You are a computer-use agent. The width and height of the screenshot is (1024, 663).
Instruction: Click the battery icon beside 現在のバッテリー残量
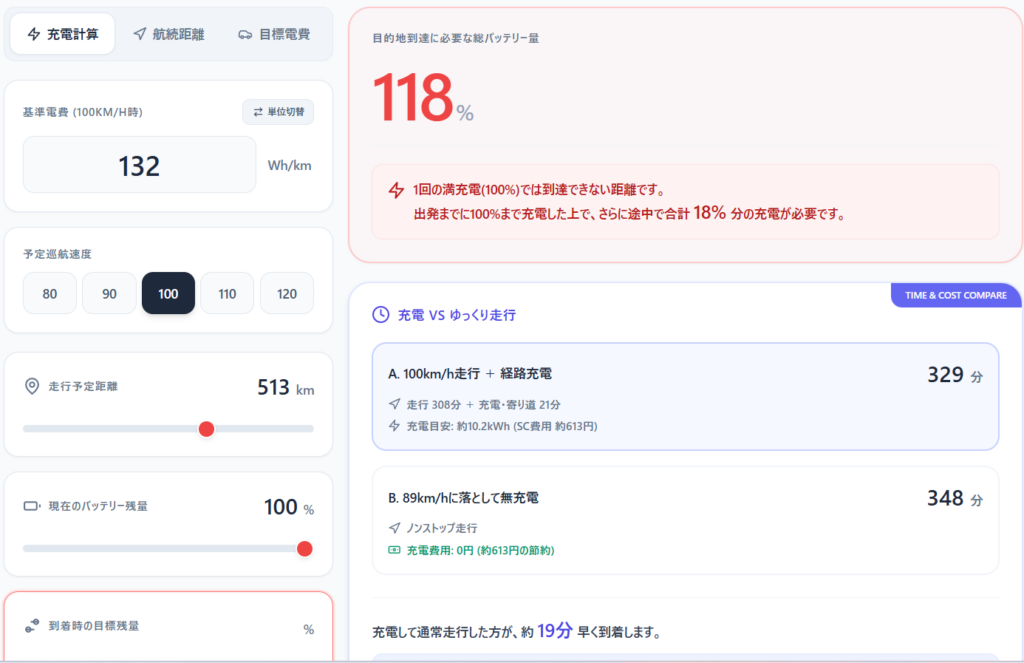(x=32, y=506)
